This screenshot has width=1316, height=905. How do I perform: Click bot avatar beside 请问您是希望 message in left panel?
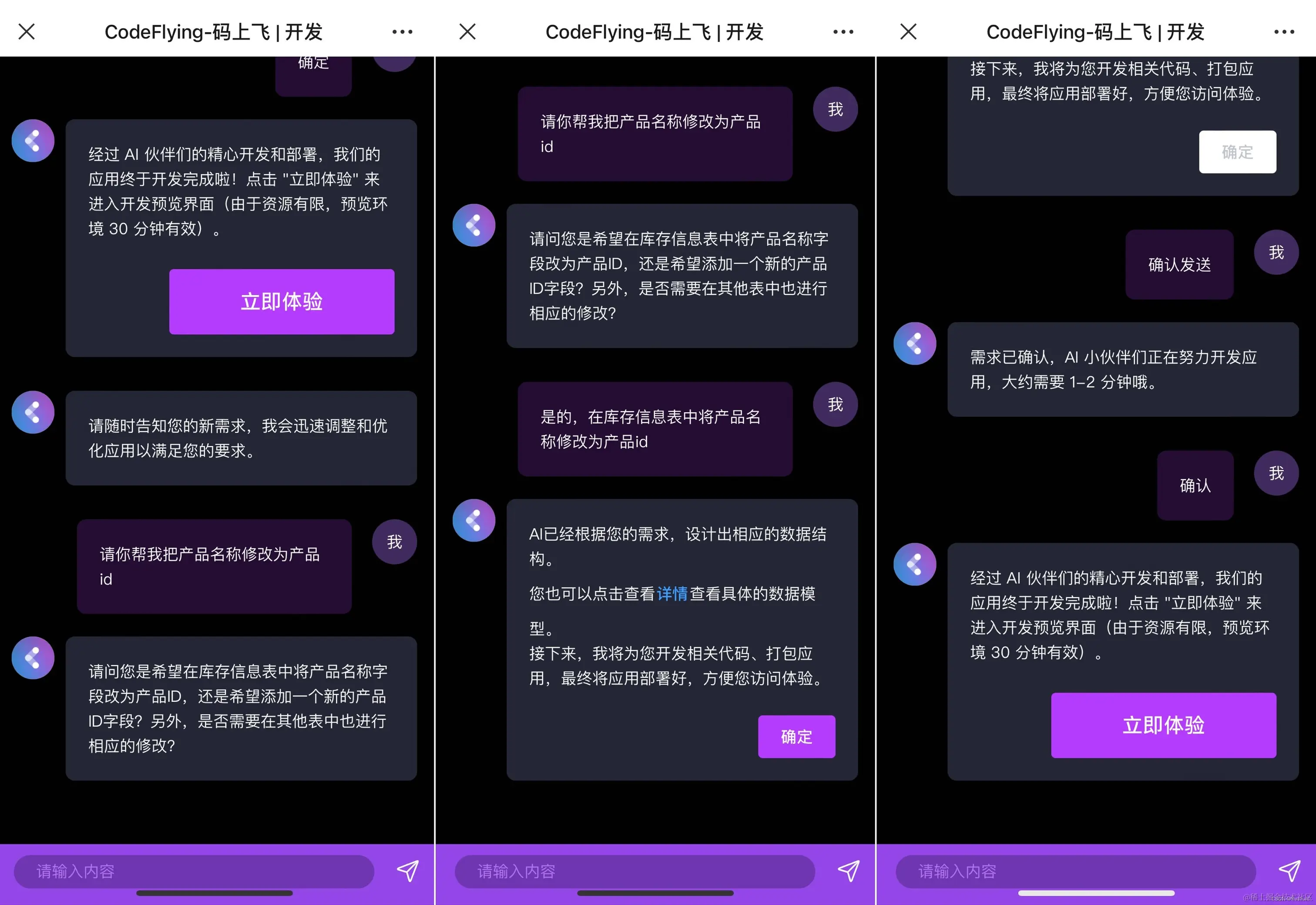tap(33, 658)
